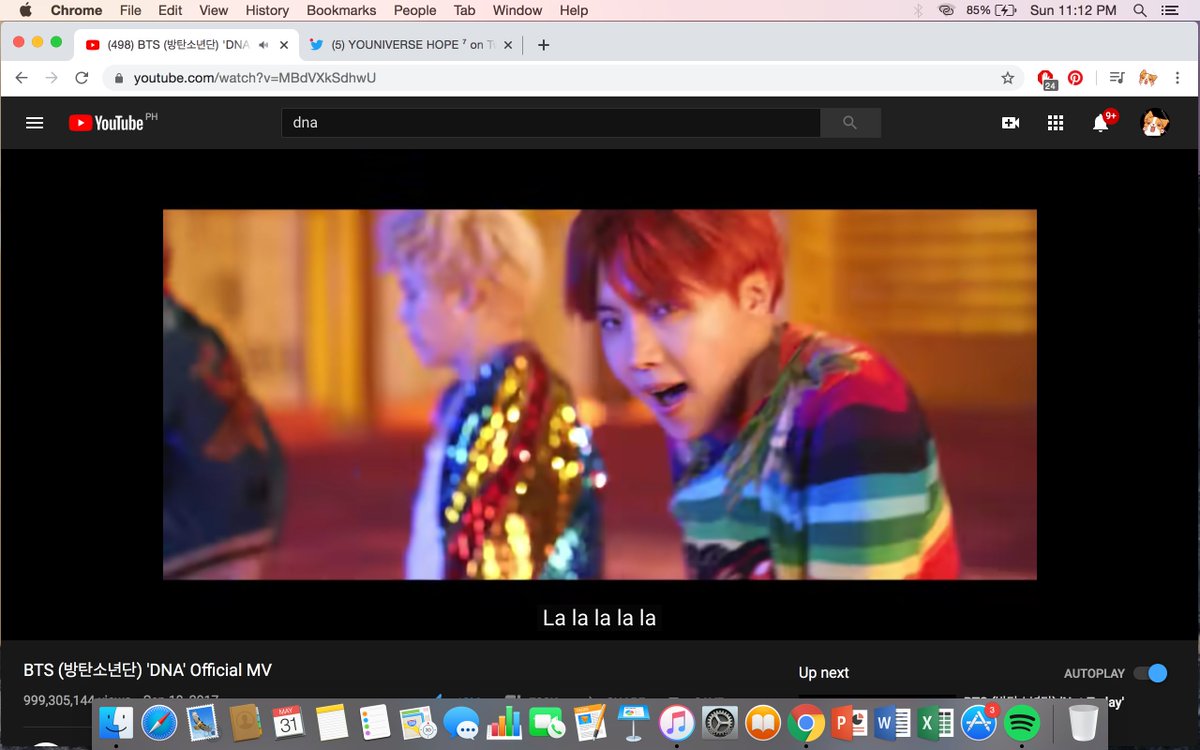Open the File menu
Image resolution: width=1200 pixels, height=750 pixels.
130,10
